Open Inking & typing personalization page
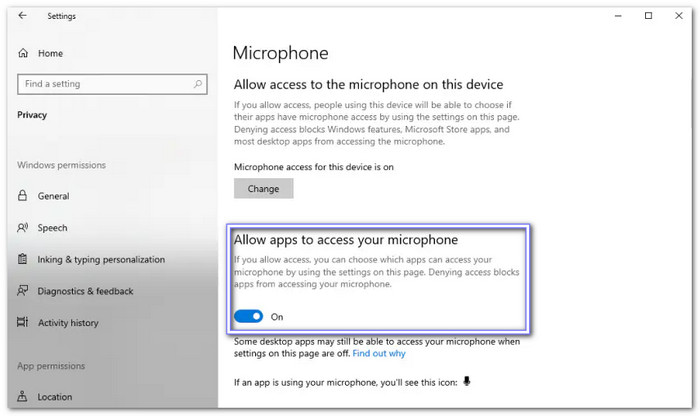The width and height of the screenshot is (700, 416). click(x=101, y=259)
